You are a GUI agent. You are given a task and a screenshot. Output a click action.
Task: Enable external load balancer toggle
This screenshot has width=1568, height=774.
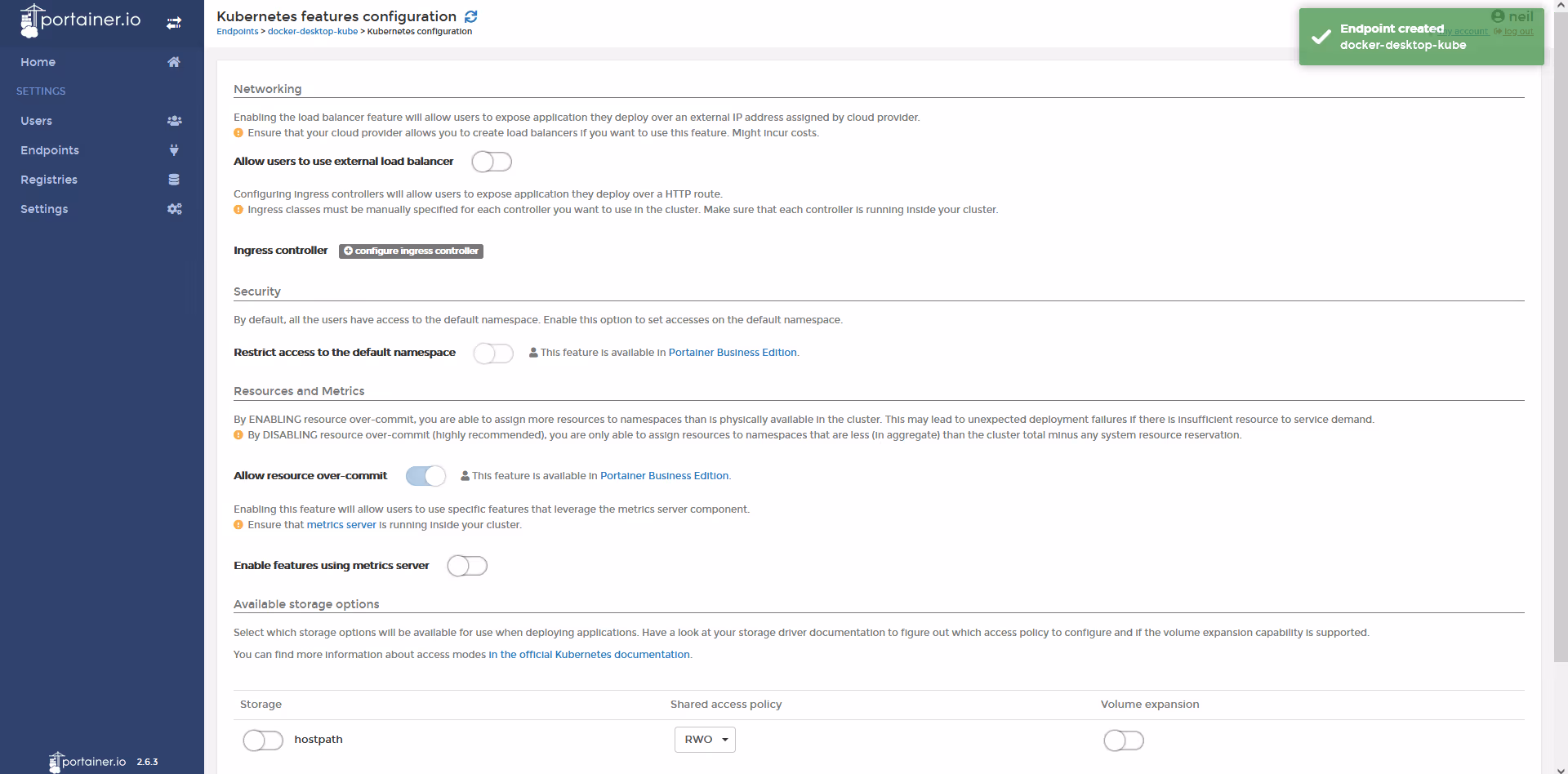point(492,162)
